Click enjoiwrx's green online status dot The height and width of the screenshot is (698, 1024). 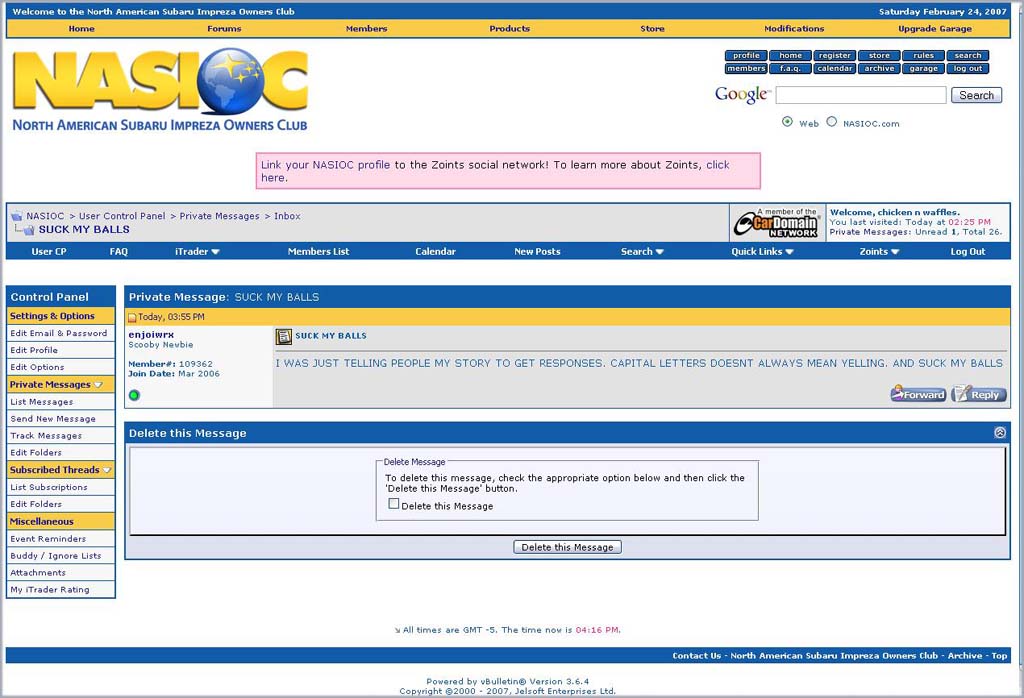134,395
